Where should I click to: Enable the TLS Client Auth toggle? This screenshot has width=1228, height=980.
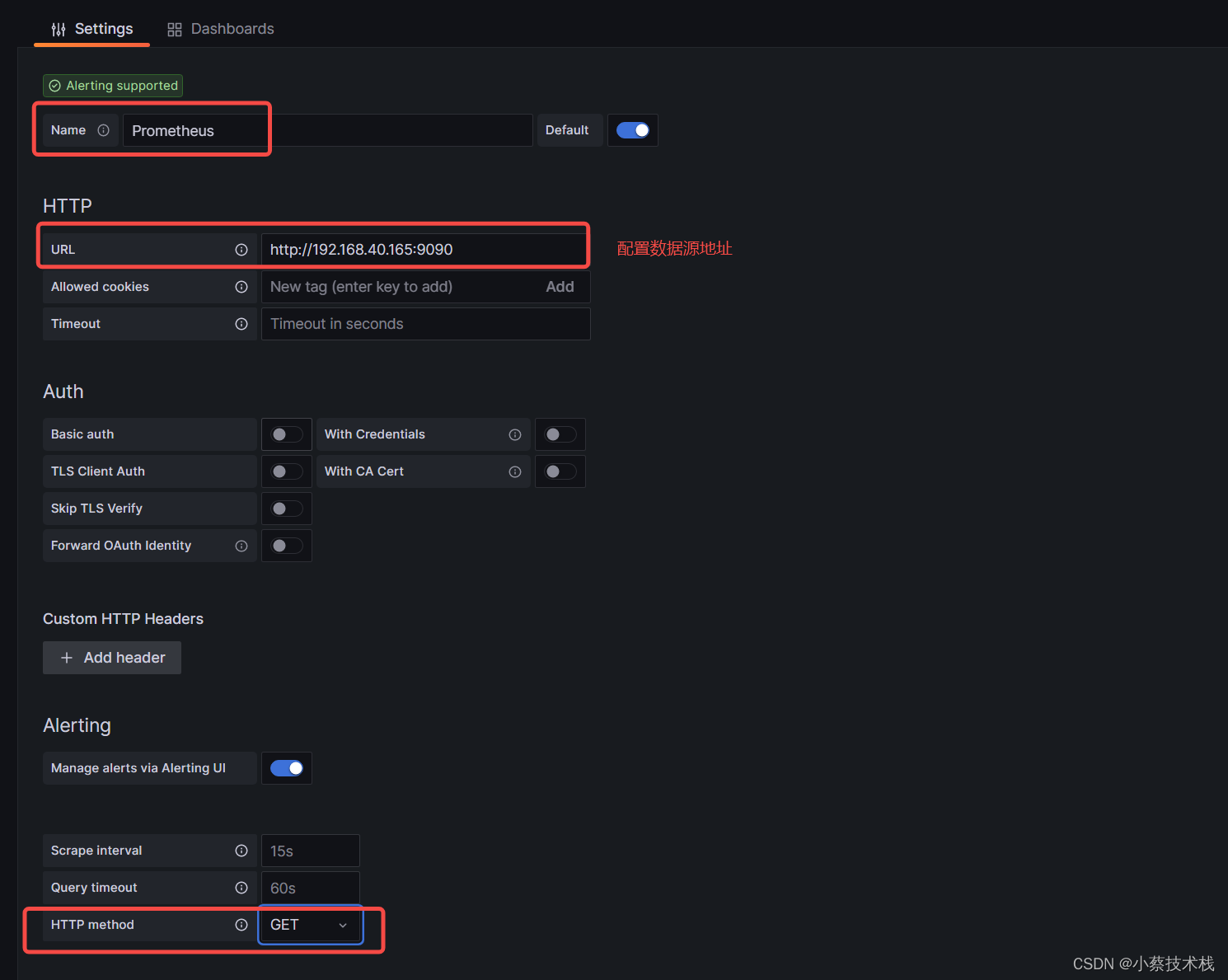tap(287, 471)
